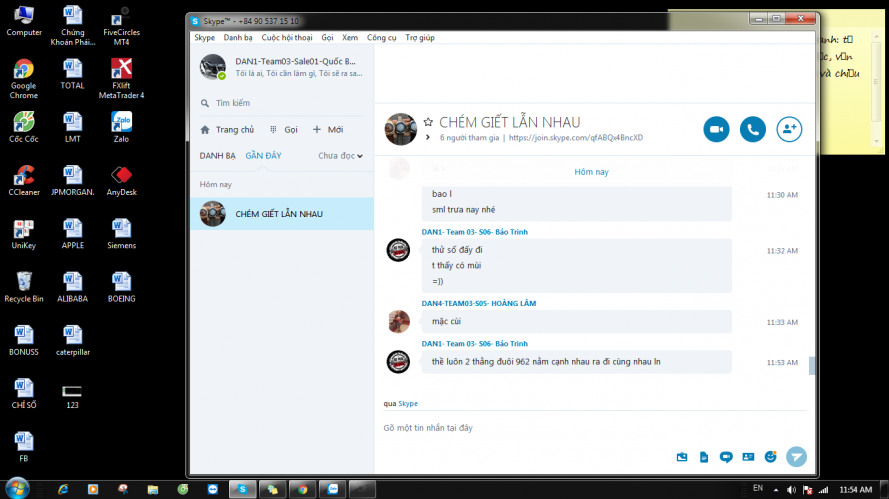Click the volume icon in system tray
The width and height of the screenshot is (889, 499).
(791, 490)
